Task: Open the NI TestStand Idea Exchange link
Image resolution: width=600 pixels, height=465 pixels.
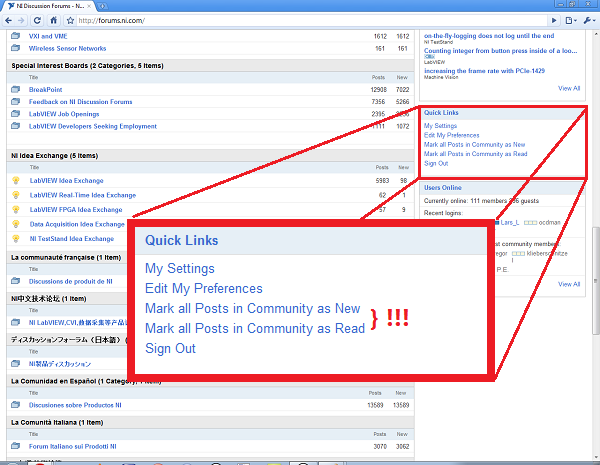Action: [x=72, y=239]
